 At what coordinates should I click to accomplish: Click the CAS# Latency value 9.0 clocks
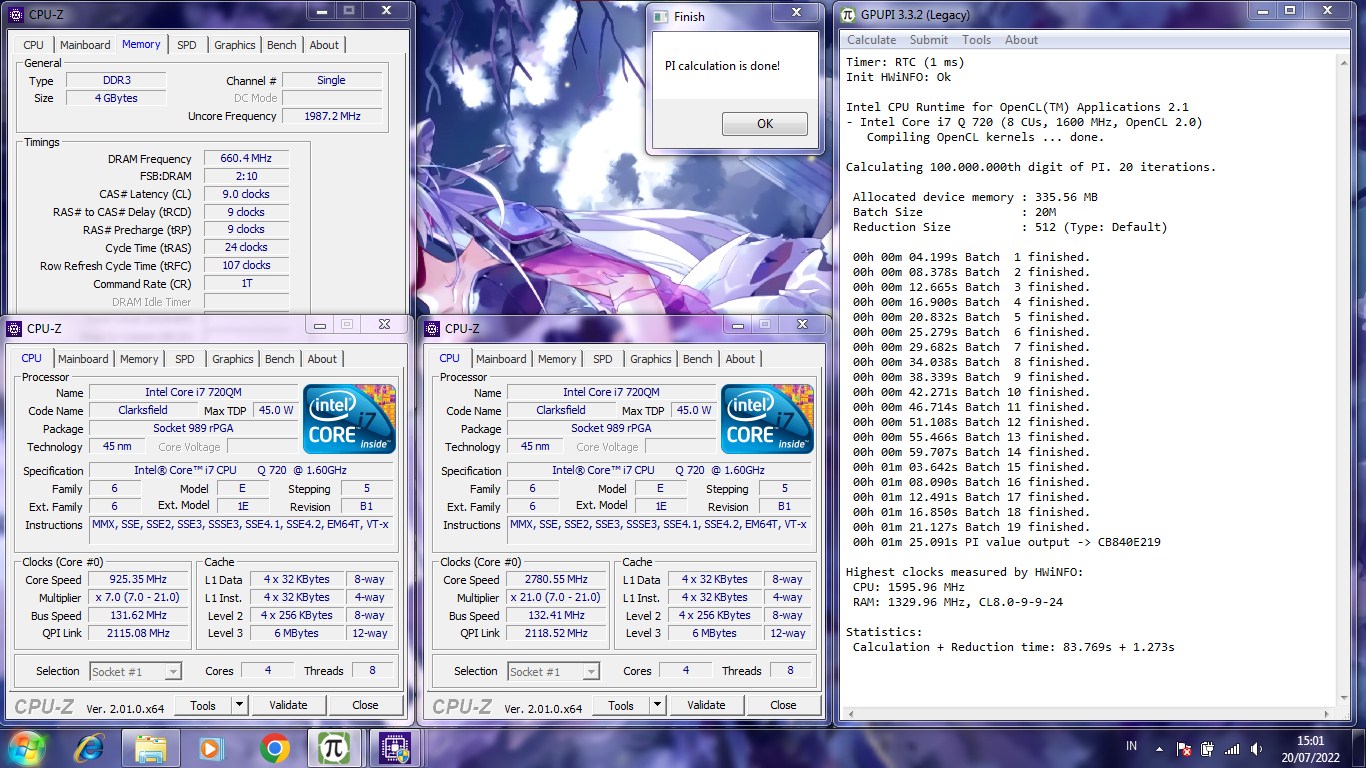point(246,194)
